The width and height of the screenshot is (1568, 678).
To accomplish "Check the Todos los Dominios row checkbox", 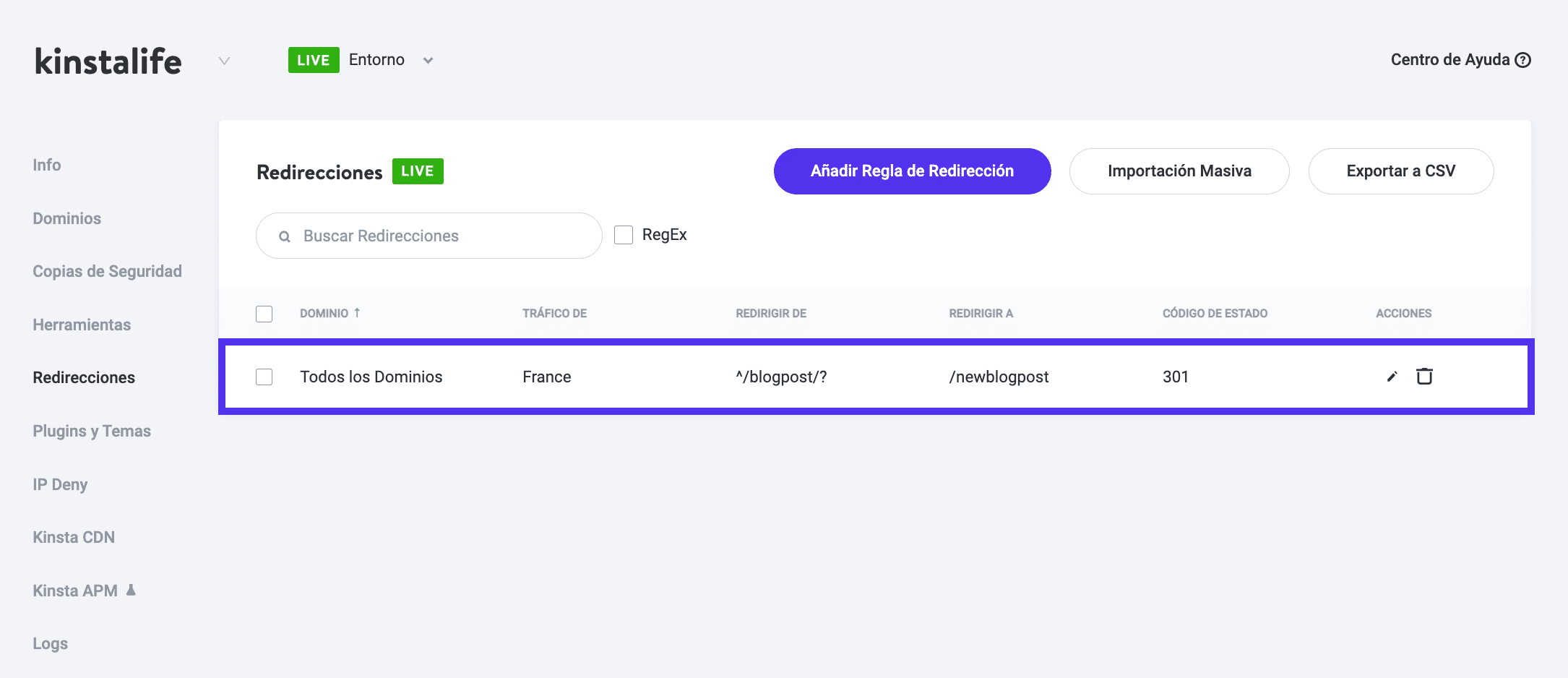I will pyautogui.click(x=264, y=377).
